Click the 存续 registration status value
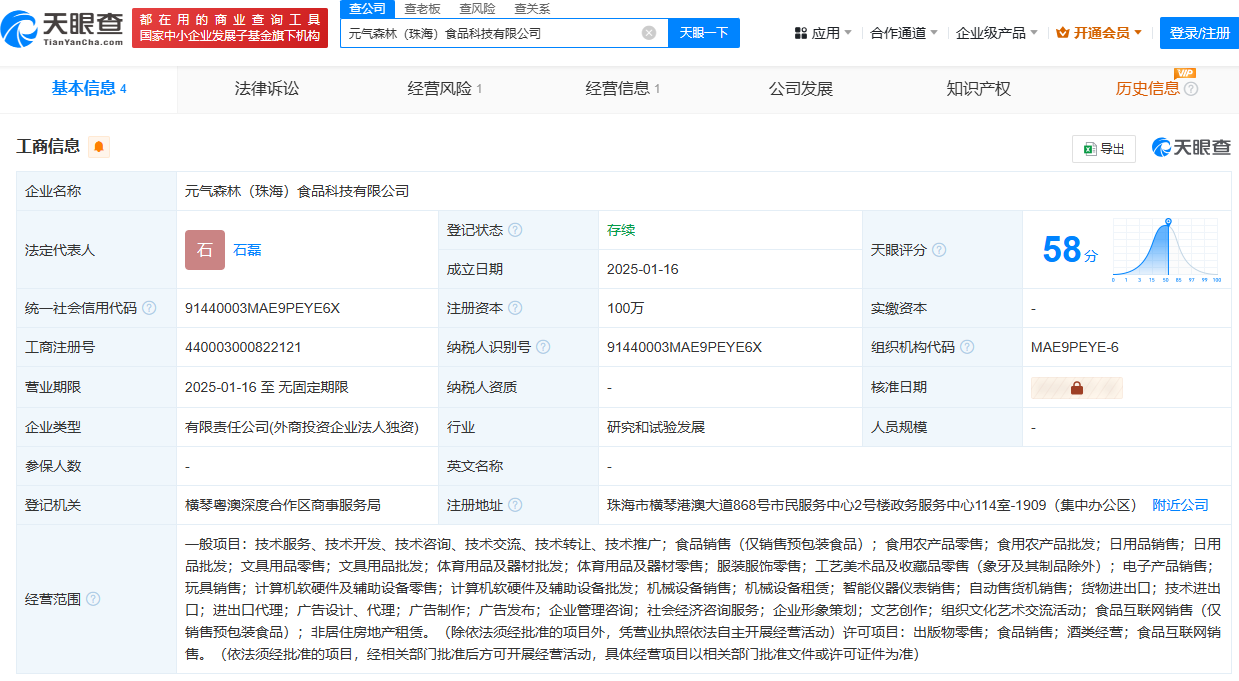Screen dimensions: 1239x681 click(621, 230)
